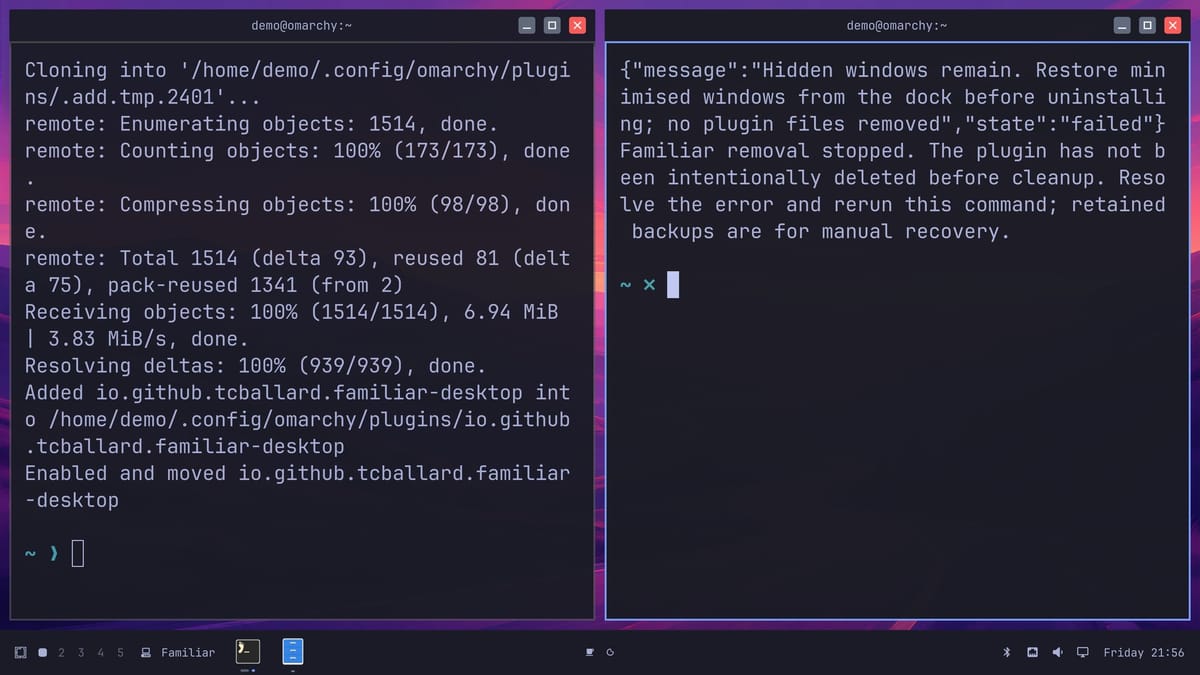This screenshot has width=1200, height=675.
Task: Click the computer icon beside Familiar label
Action: coord(146,652)
